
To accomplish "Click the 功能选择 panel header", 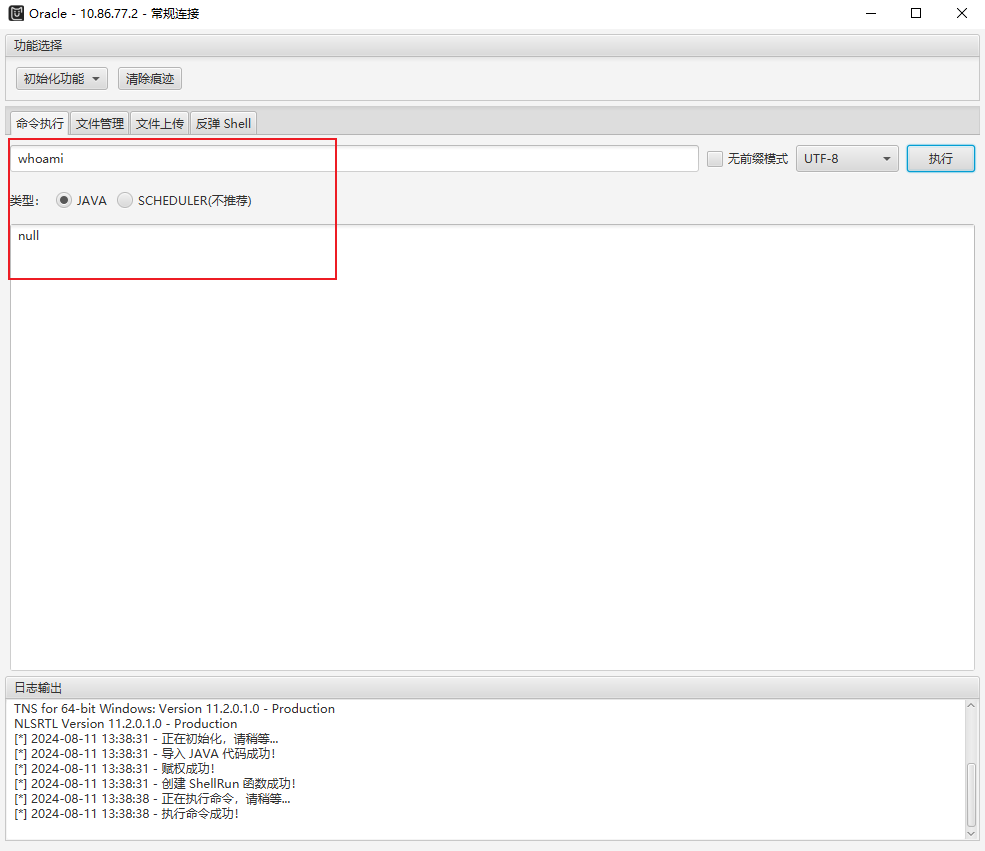I will click(492, 45).
